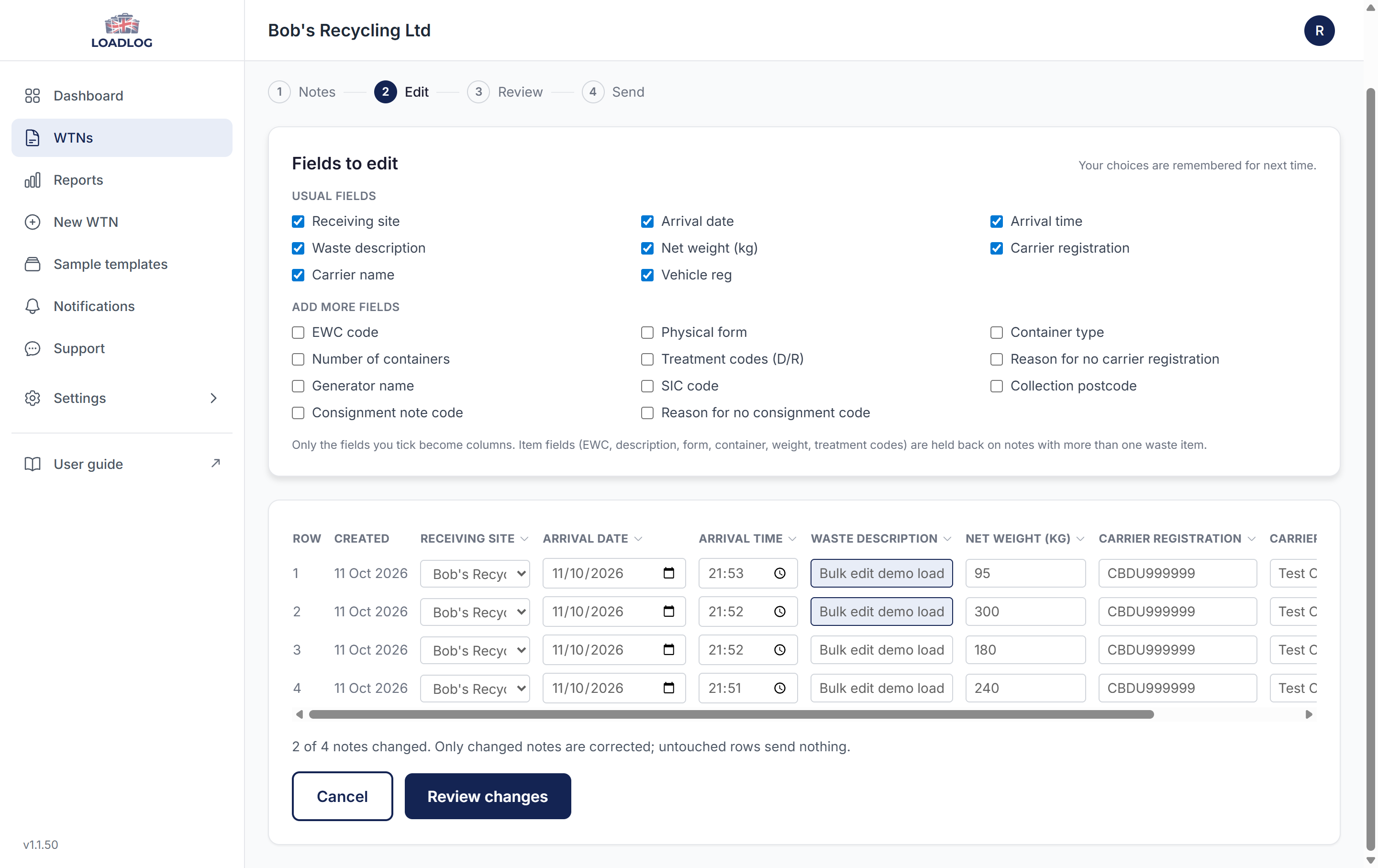Click the WTNs document icon
1378x868 pixels.
click(33, 138)
